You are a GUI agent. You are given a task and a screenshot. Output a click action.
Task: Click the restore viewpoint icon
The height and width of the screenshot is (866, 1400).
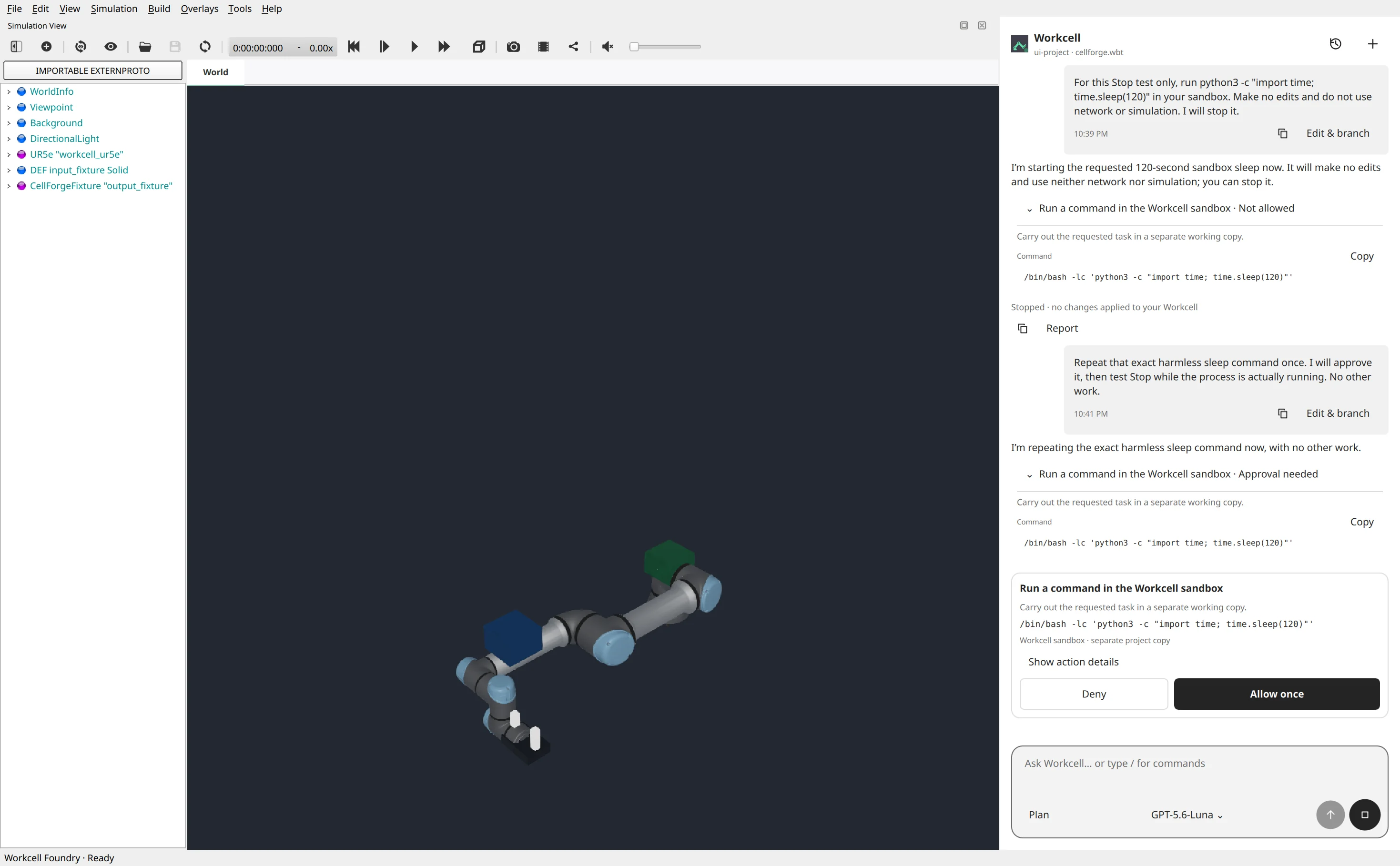[x=81, y=47]
